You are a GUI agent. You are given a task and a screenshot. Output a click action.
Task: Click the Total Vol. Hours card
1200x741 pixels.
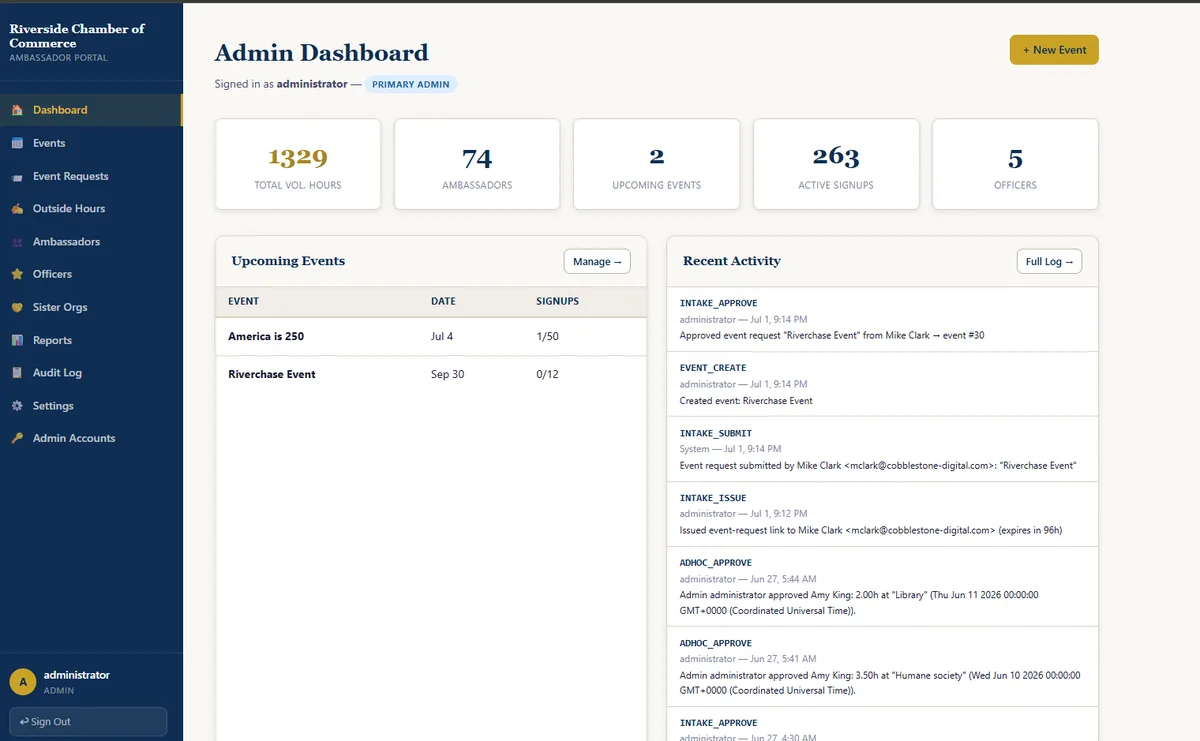pyautogui.click(x=298, y=164)
